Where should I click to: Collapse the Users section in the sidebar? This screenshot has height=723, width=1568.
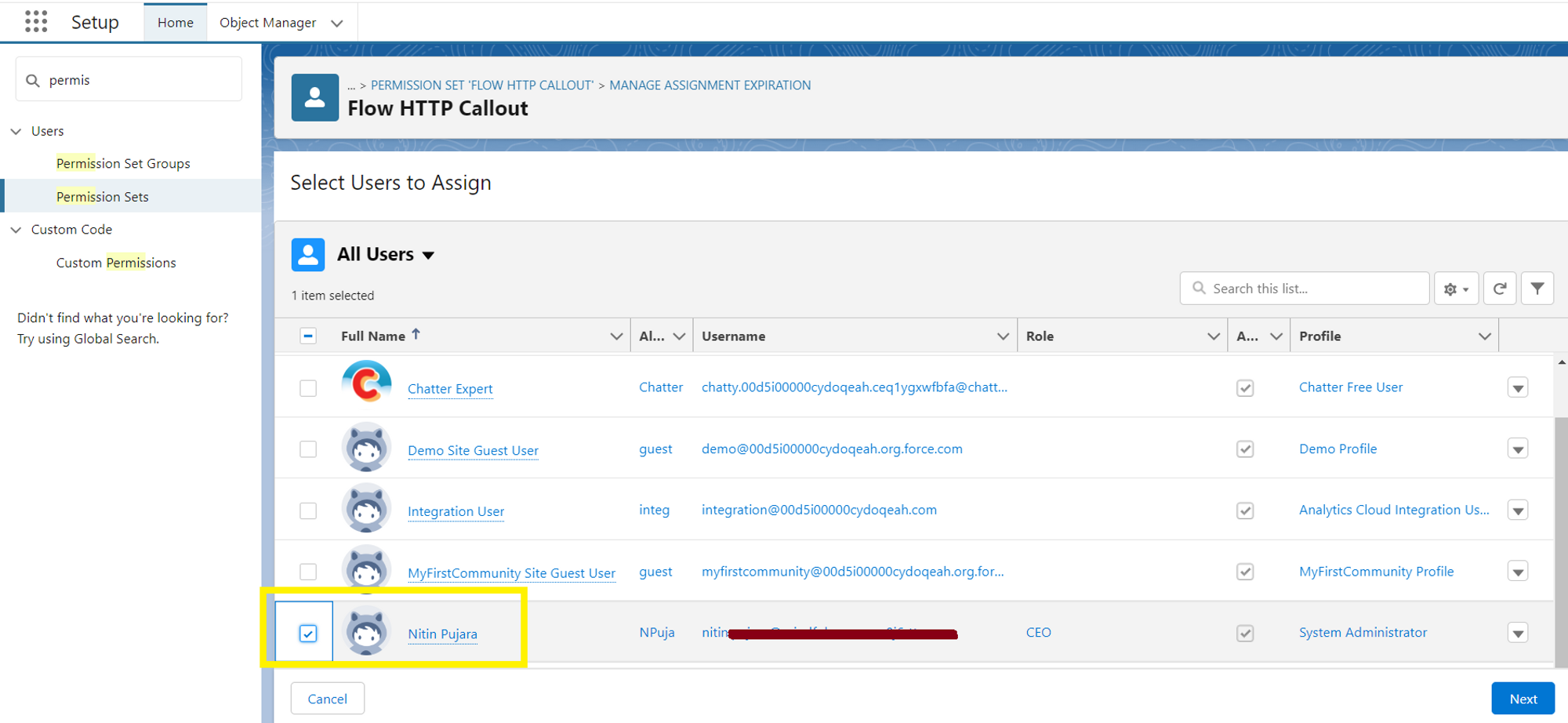[x=16, y=131]
